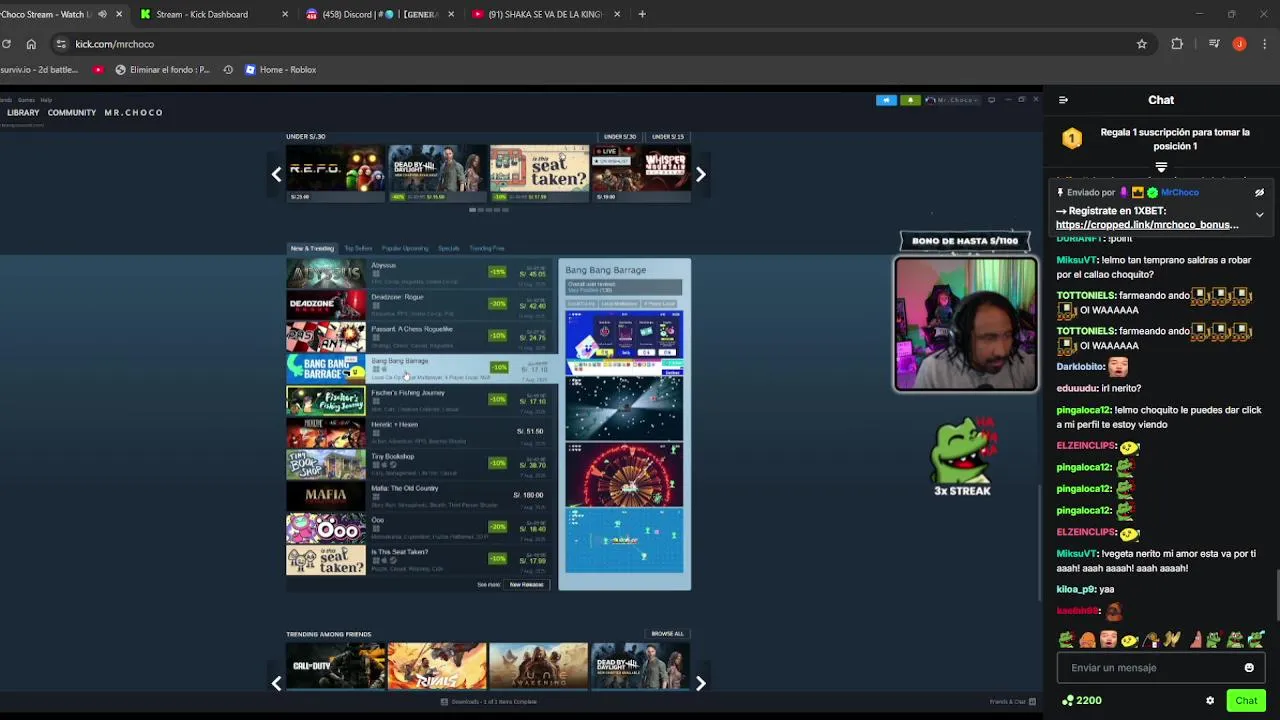Open the Tiny Bookshop game row
1280x720 pixels.
pos(418,464)
